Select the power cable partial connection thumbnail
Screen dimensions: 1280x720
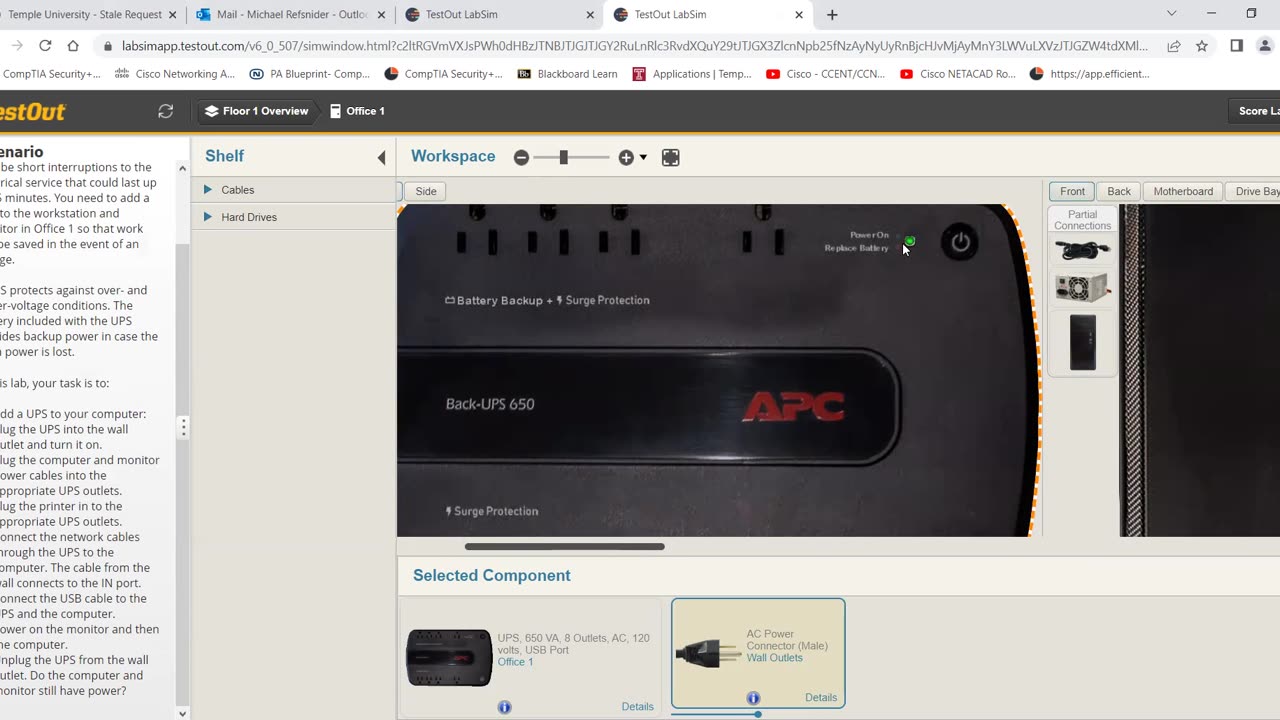(x=1082, y=250)
